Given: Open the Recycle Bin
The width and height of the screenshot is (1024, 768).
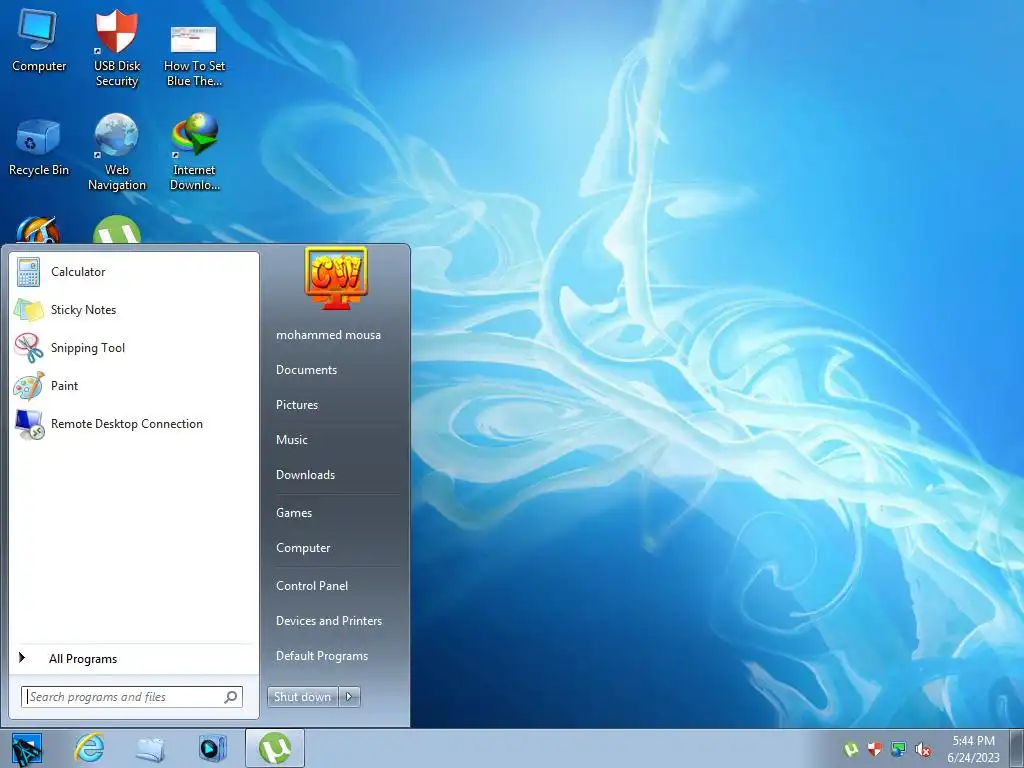Looking at the screenshot, I should 39,147.
